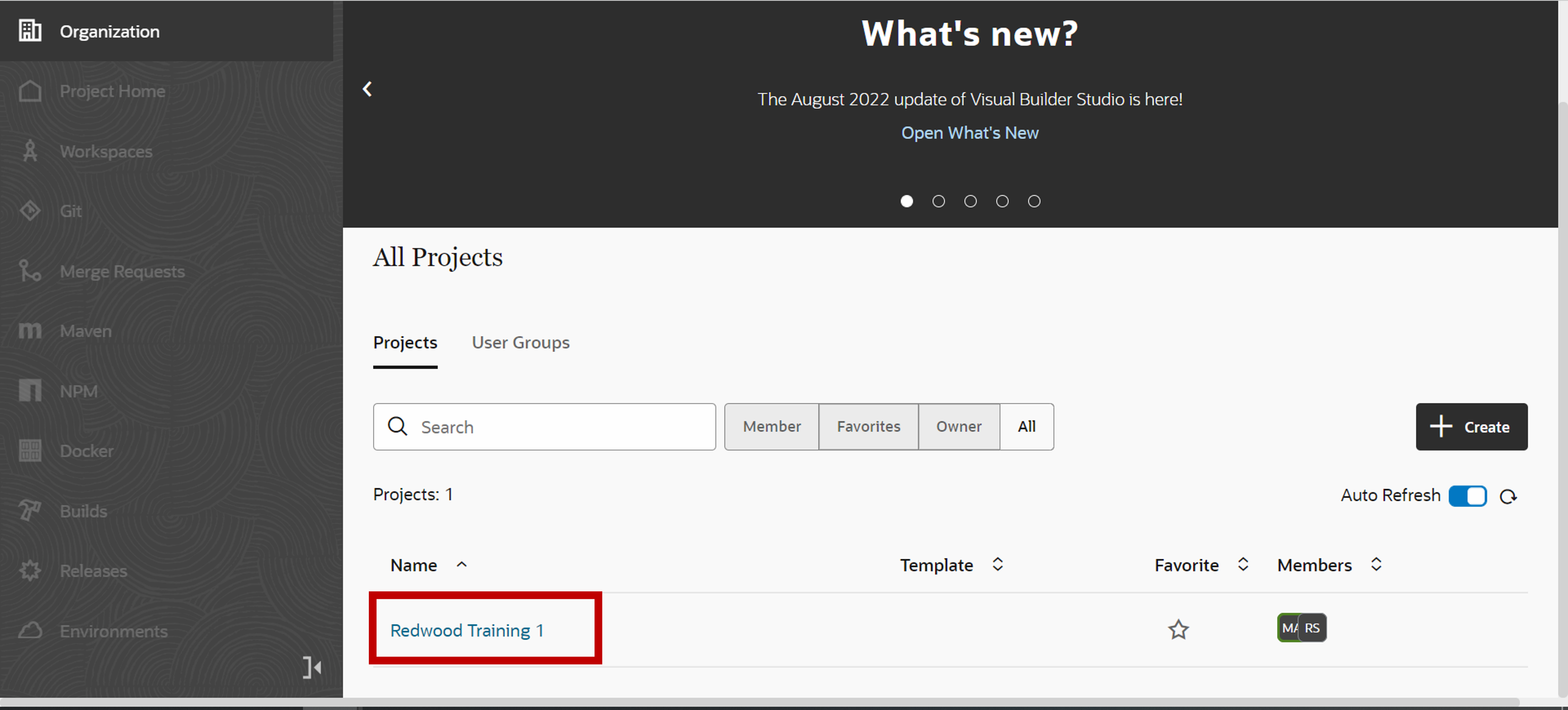Open Builds hammer icon
Screen dimensions: 1568x710
pyautogui.click(x=30, y=511)
